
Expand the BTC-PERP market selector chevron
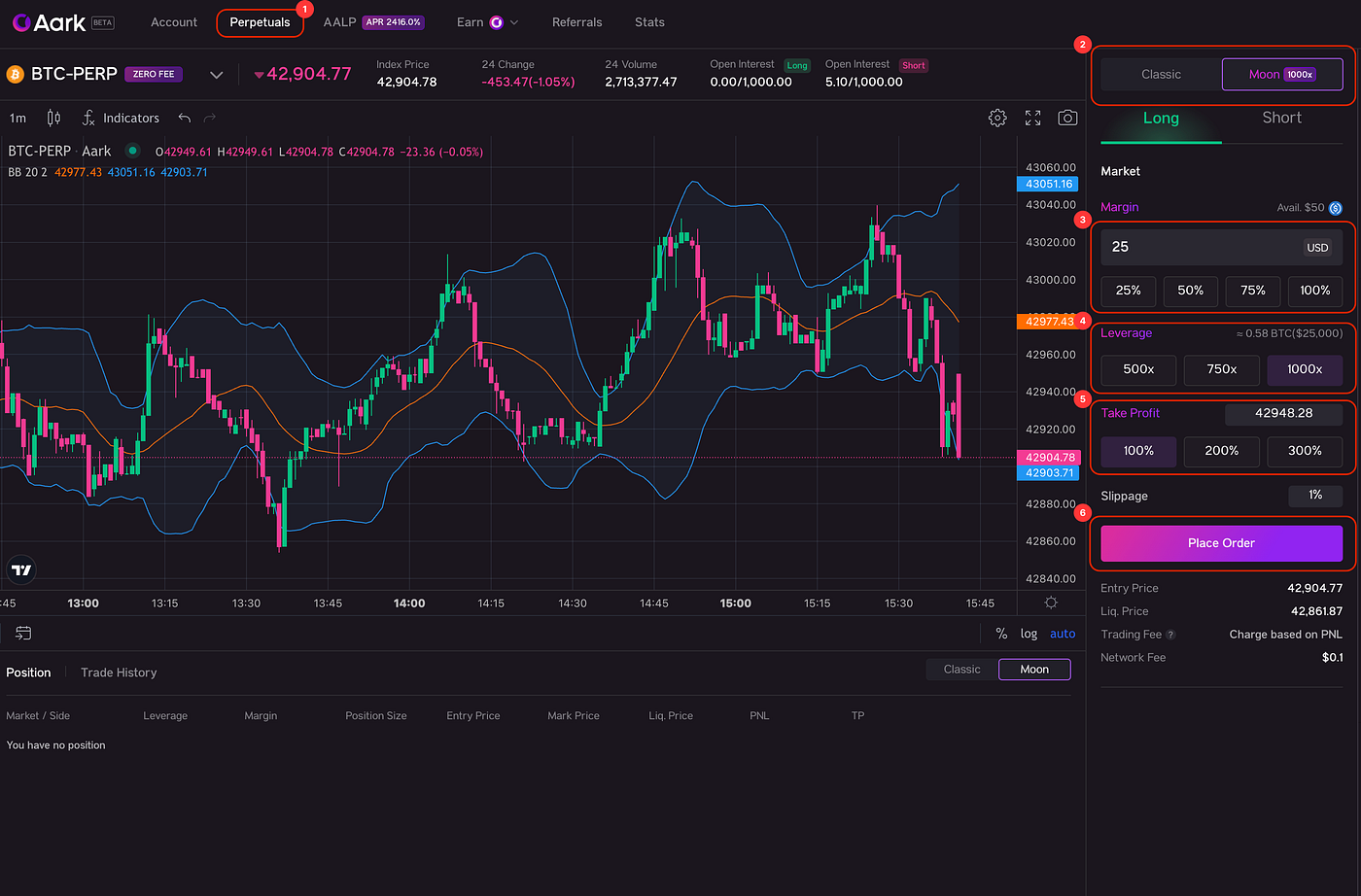pyautogui.click(x=216, y=73)
